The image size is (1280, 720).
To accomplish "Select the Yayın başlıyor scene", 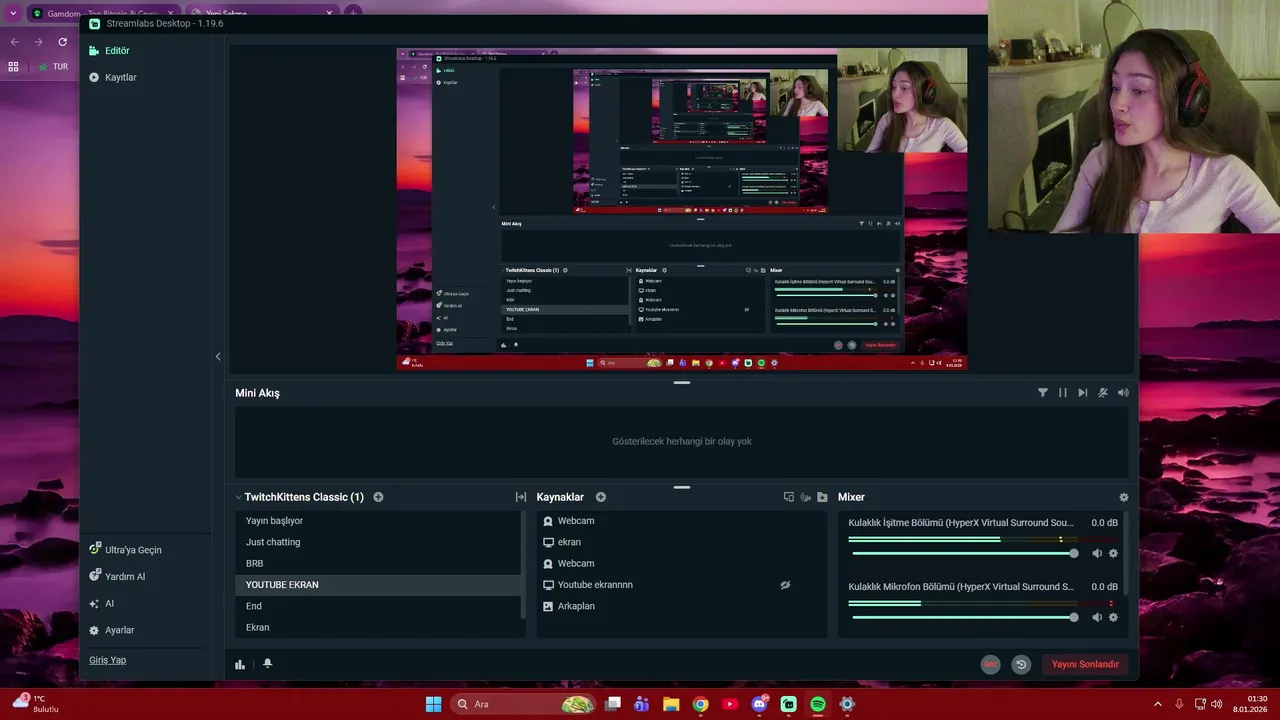I will tap(378, 521).
